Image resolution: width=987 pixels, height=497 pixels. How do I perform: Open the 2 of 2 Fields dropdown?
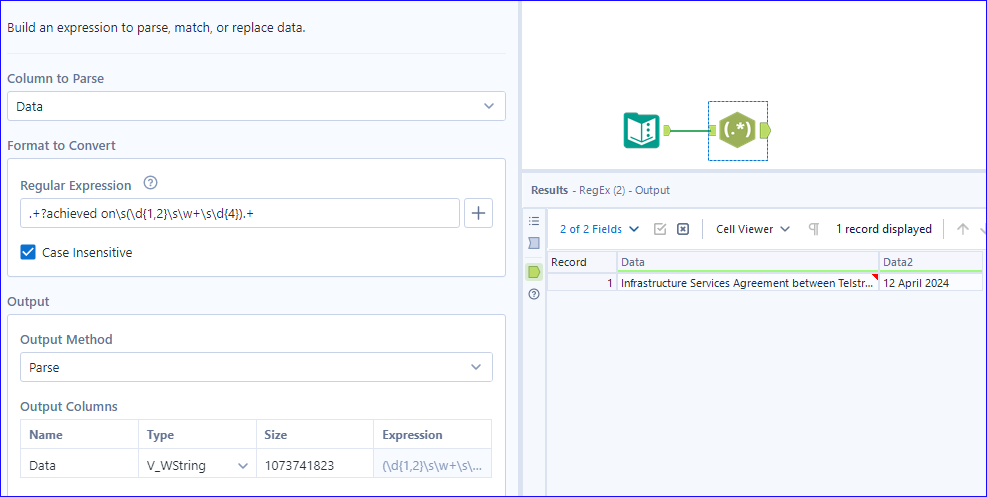point(599,229)
